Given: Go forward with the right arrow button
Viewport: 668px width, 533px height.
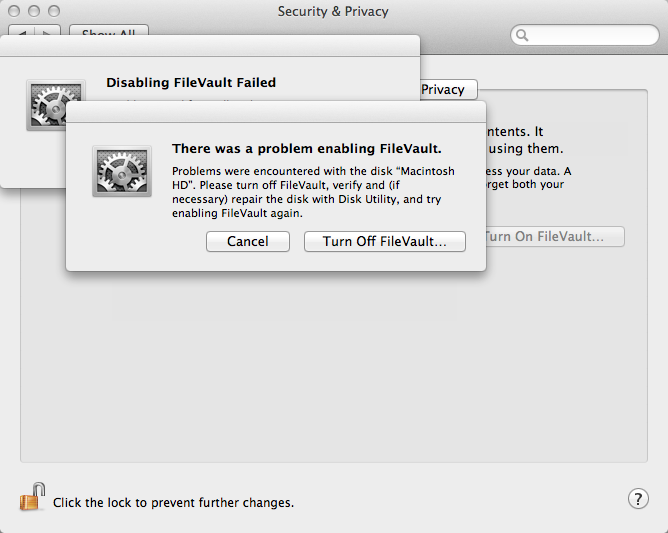Looking at the screenshot, I should pyautogui.click(x=48, y=30).
